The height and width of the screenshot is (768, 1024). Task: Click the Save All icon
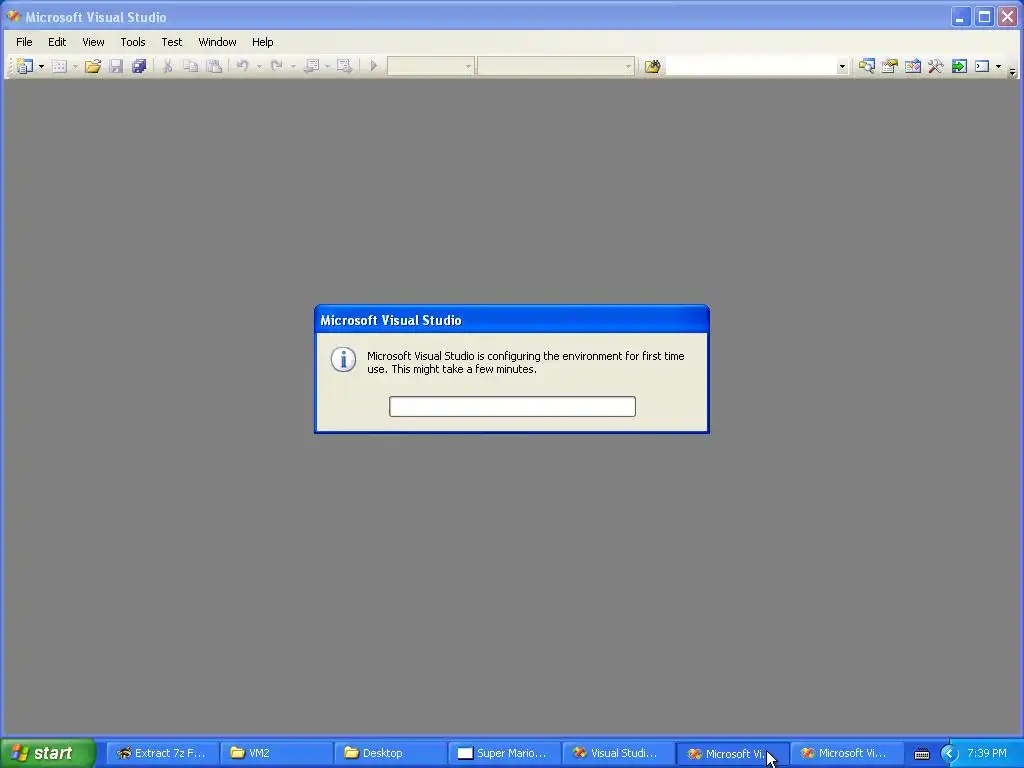click(x=139, y=66)
